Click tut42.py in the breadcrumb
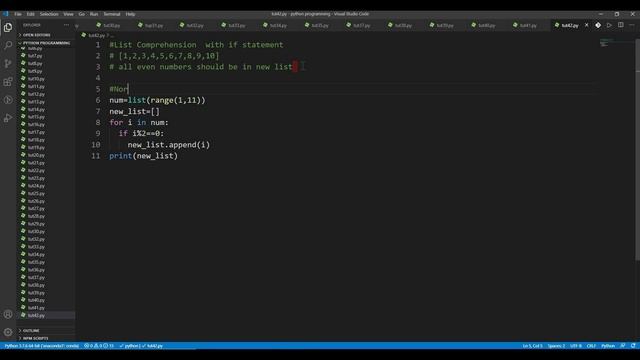This screenshot has height=360, width=640. (x=96, y=36)
